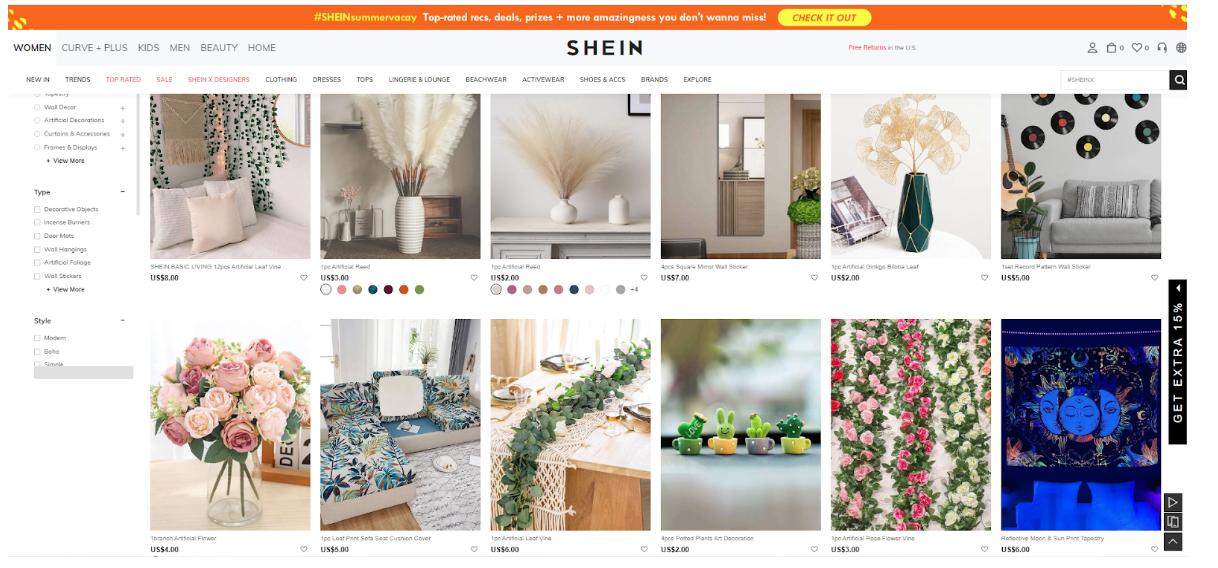
Task: Select the Wall Decor category radio button
Action: coord(37,107)
